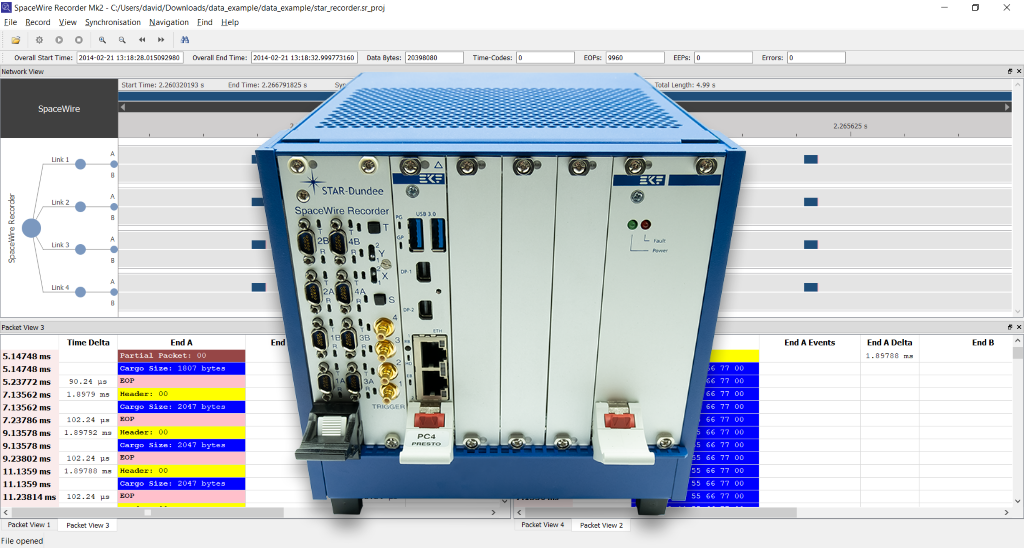
Task: Open recording settings gear icon
Action: pyautogui.click(x=39, y=40)
